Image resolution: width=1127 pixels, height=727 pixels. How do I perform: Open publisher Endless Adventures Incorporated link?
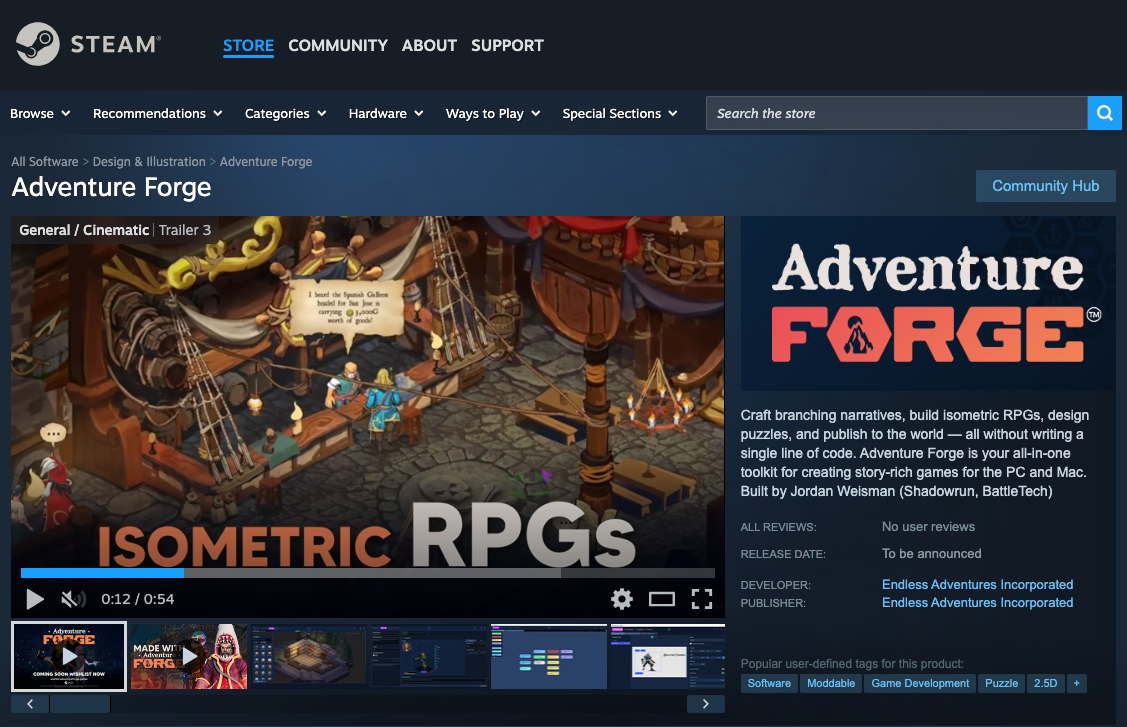pos(978,603)
